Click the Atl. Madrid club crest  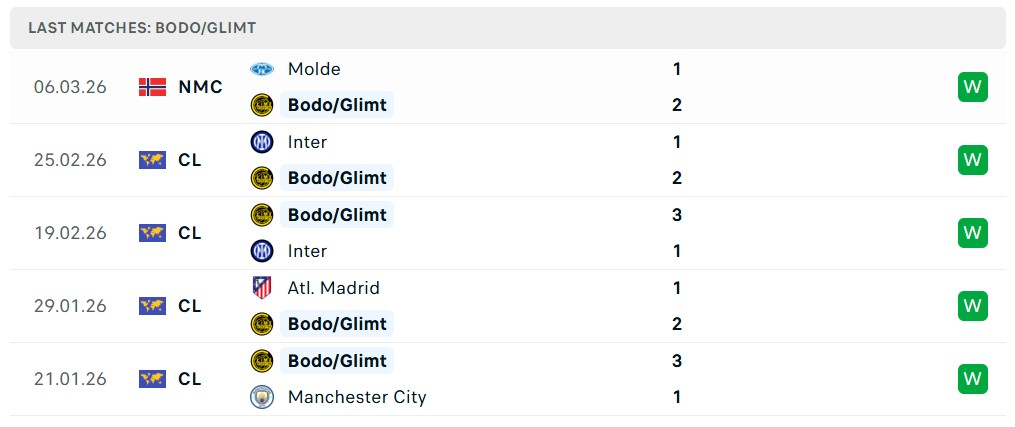click(x=262, y=288)
